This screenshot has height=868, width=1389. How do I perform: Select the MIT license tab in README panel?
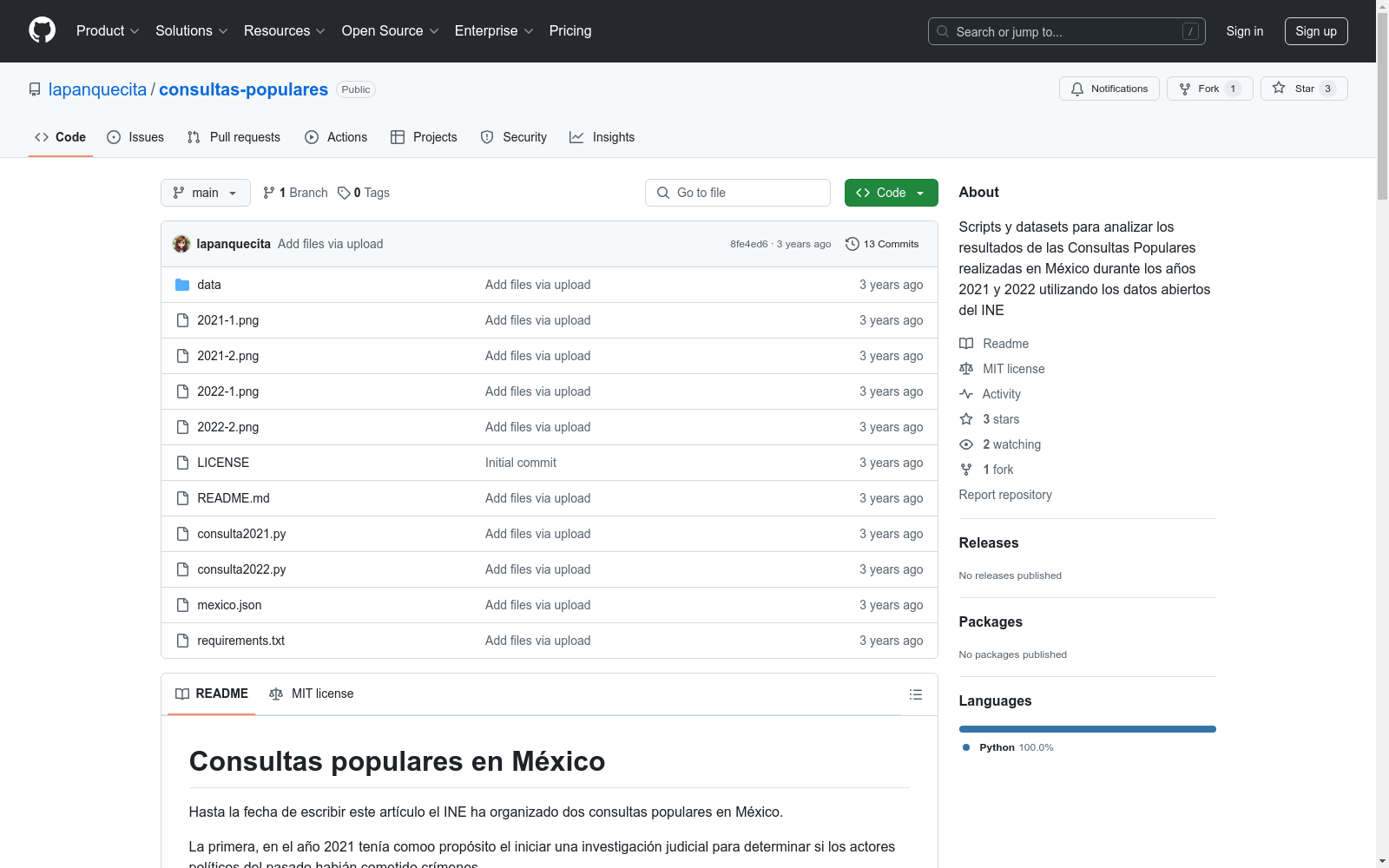(x=312, y=694)
